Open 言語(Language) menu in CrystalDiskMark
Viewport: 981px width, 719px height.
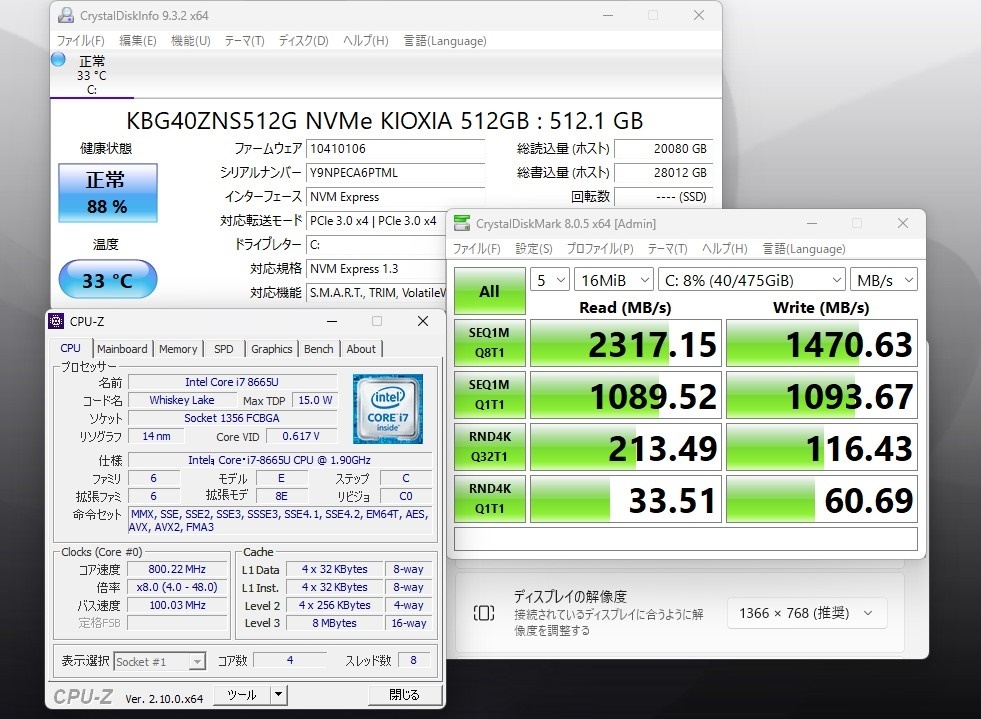[804, 248]
